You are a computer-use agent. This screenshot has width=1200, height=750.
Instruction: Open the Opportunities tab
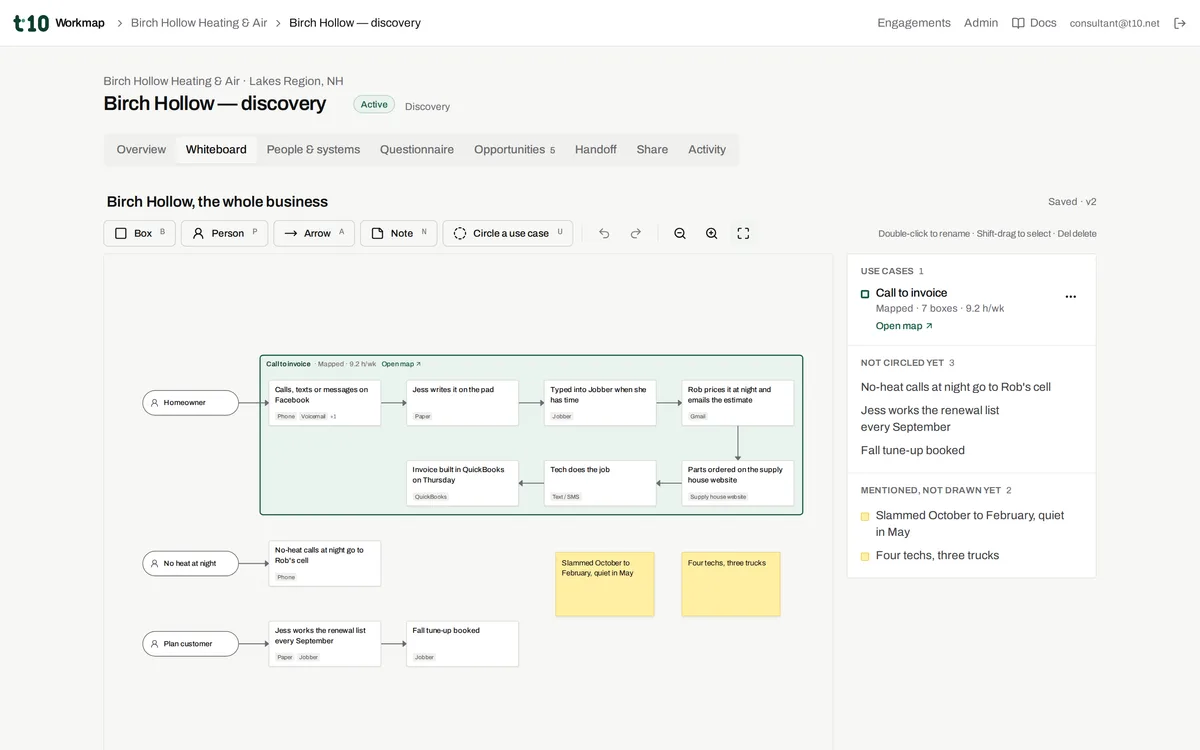(514, 150)
